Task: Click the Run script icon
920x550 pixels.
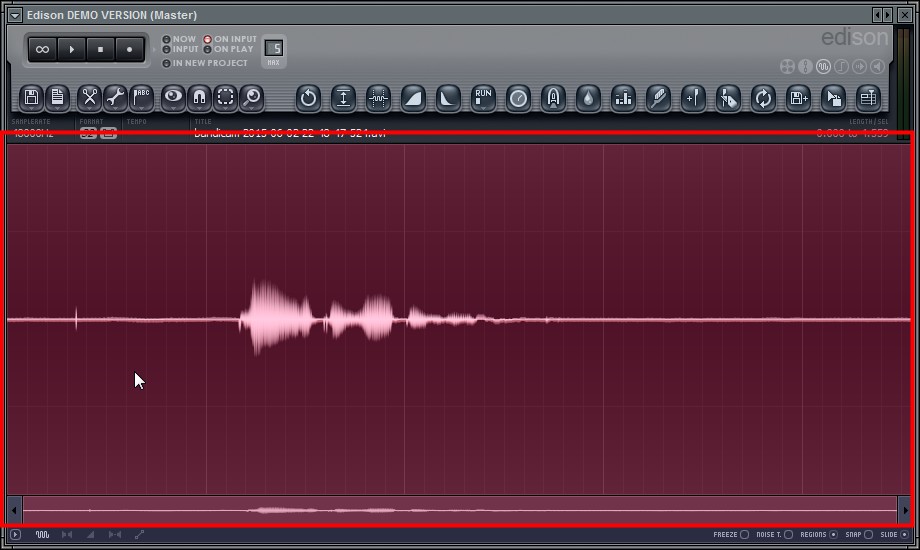Action: [484, 97]
